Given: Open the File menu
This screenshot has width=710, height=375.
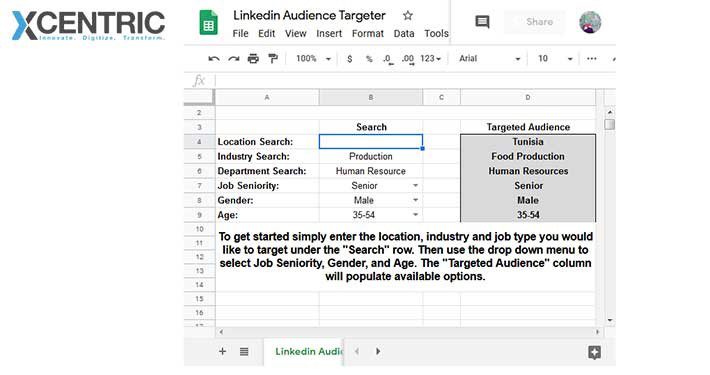Looking at the screenshot, I should point(240,34).
